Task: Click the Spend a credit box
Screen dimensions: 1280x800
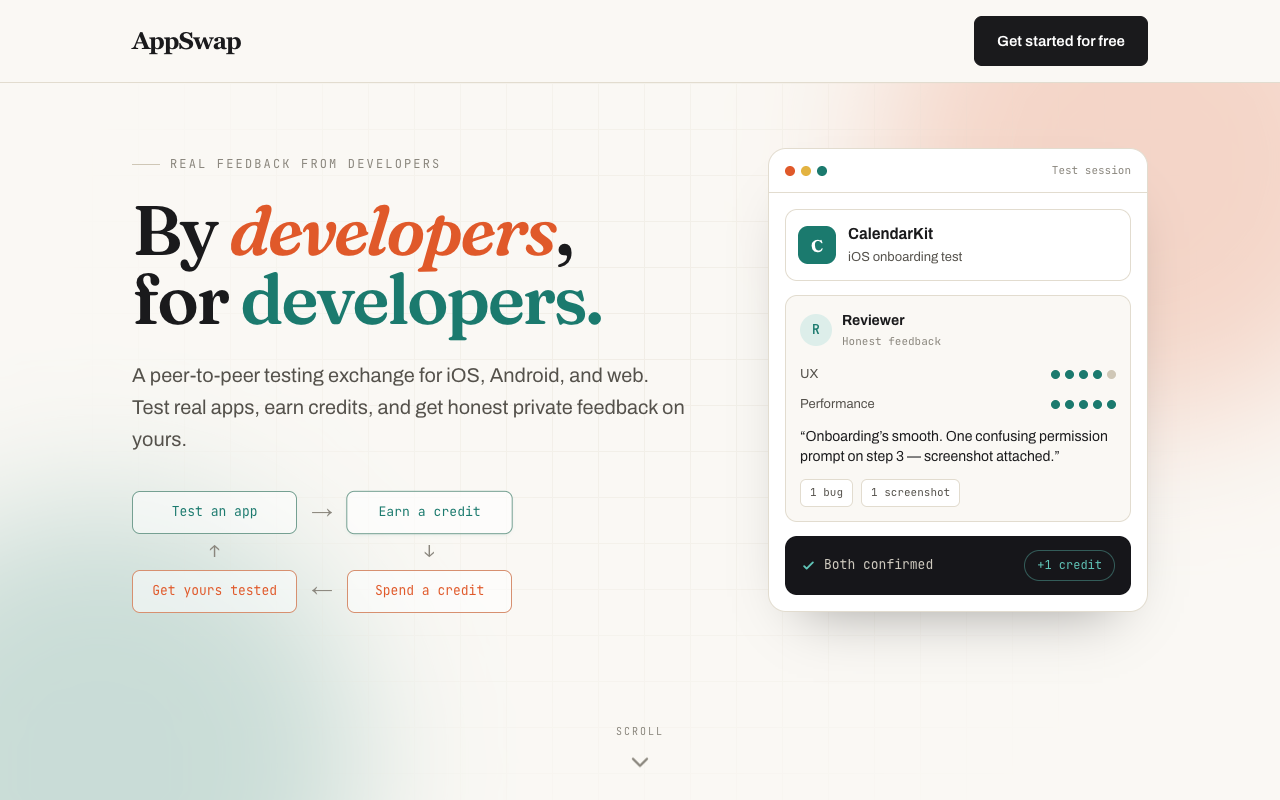Action: (429, 591)
